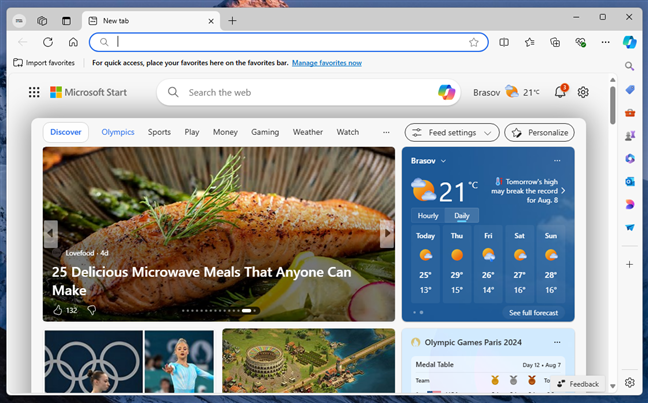Click the Back arrow in toolbar
Image resolution: width=648 pixels, height=403 pixels.
coord(23,42)
